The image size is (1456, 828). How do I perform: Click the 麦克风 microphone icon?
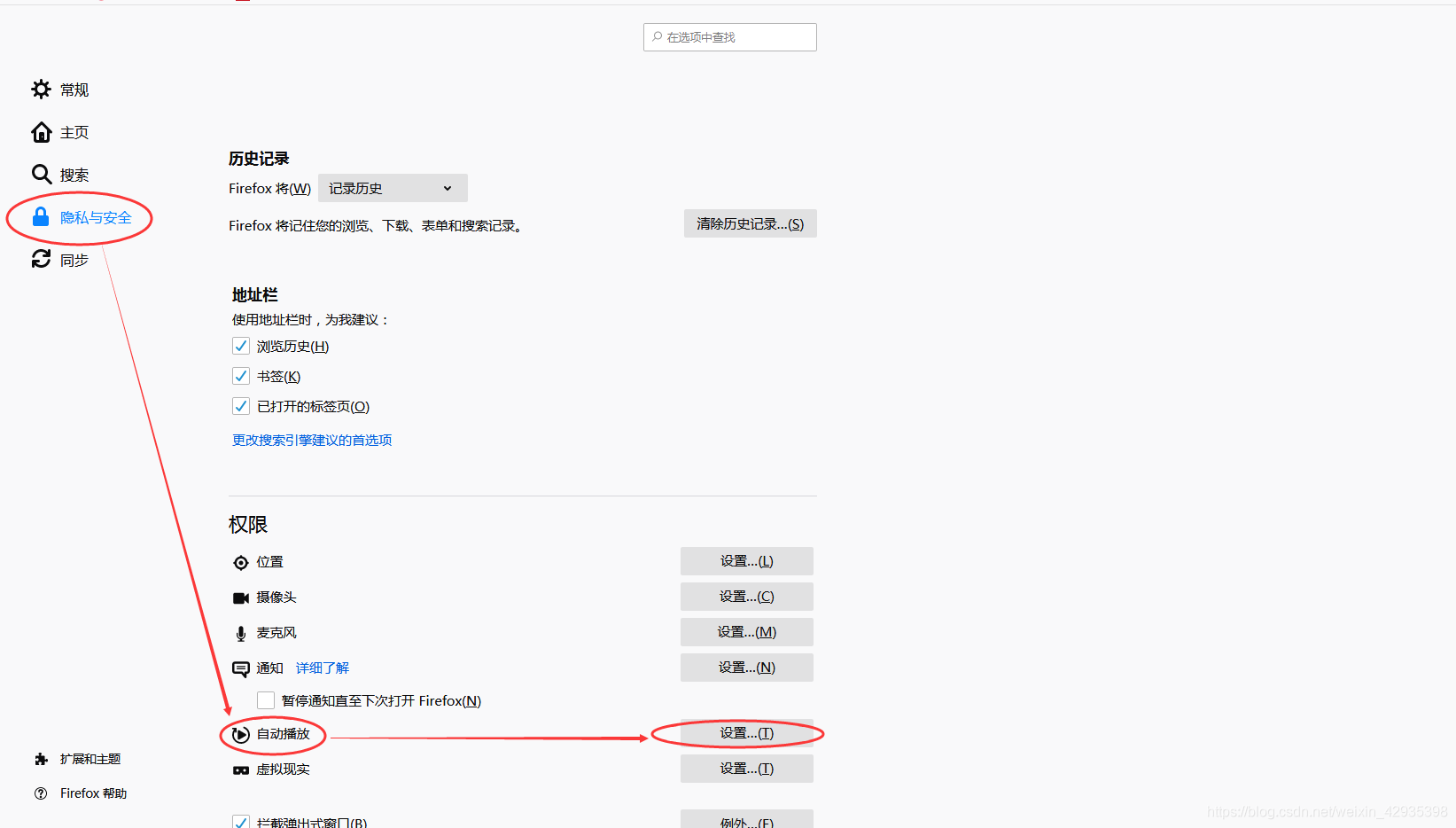(x=240, y=633)
